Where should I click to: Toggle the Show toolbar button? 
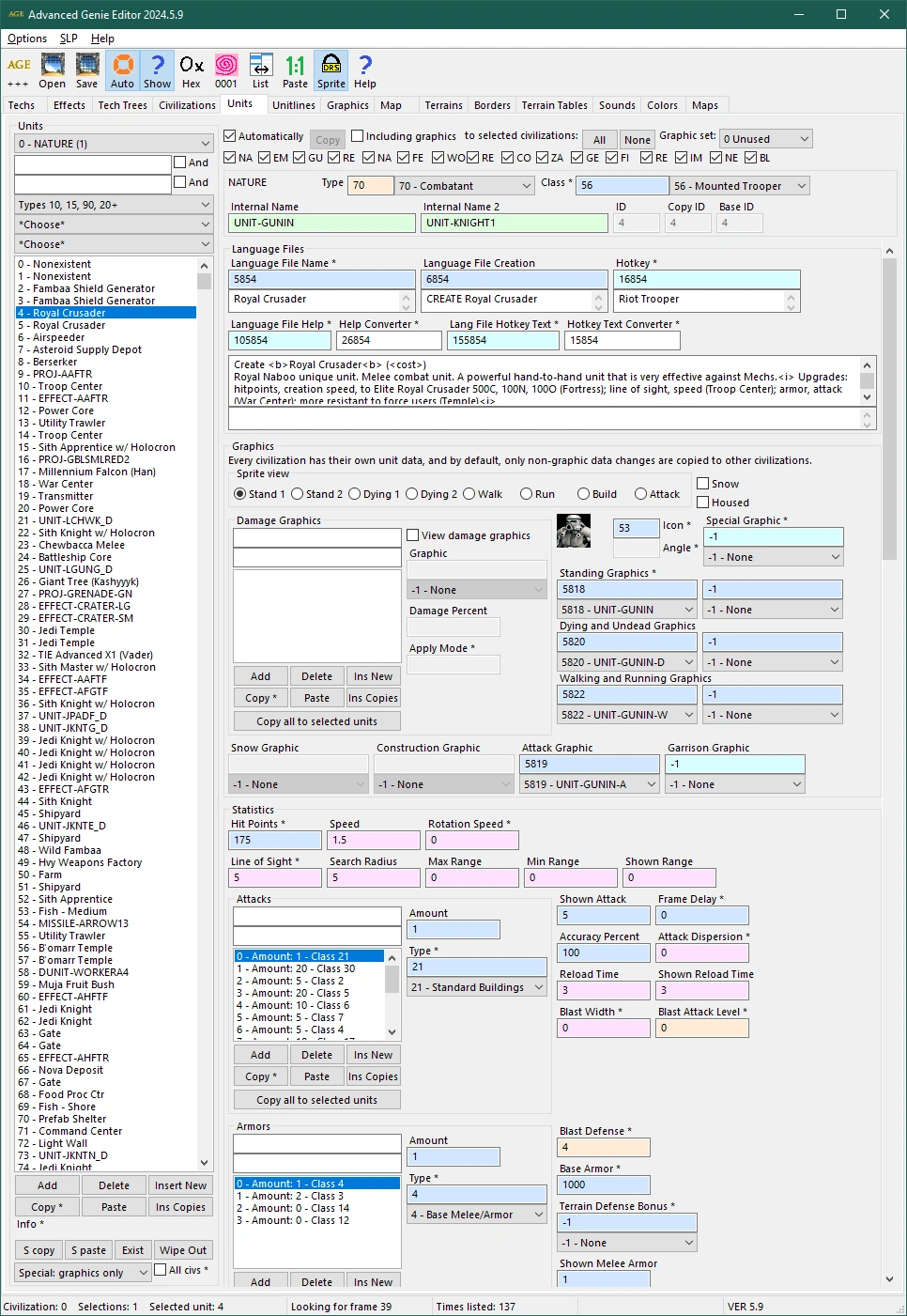click(157, 71)
